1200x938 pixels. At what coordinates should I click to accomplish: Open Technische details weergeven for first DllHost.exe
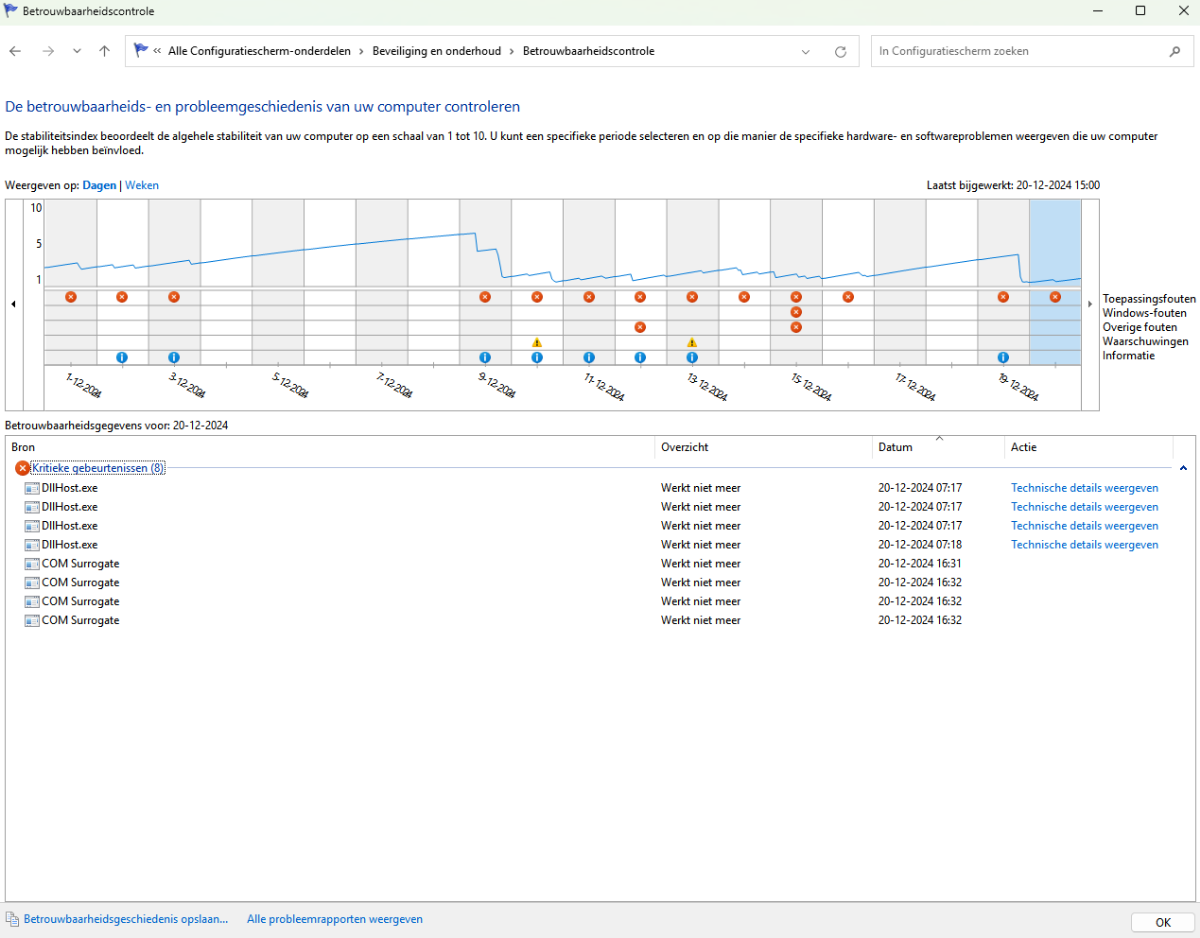click(1084, 488)
